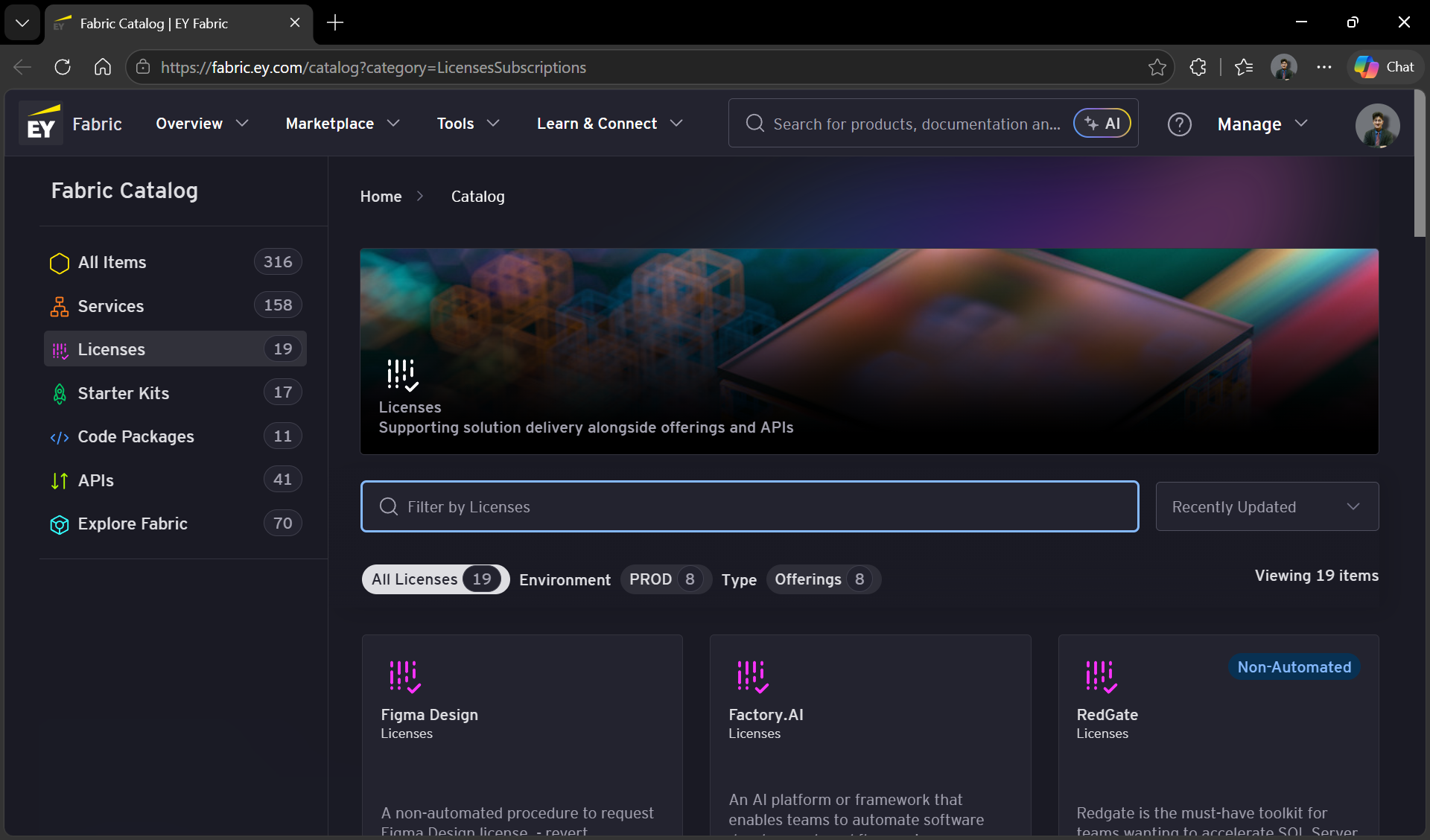Open the Recently Updated sort dropdown
Screen dimensions: 1430x840
pyautogui.click(x=1267, y=506)
